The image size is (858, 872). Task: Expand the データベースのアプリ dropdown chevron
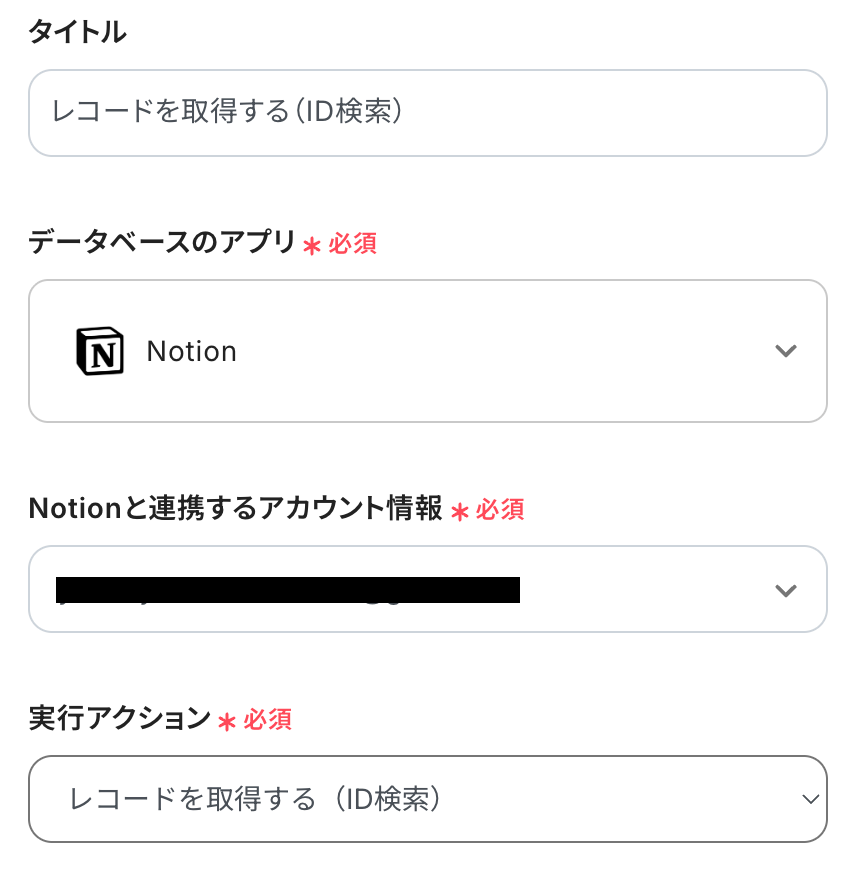pos(786,351)
